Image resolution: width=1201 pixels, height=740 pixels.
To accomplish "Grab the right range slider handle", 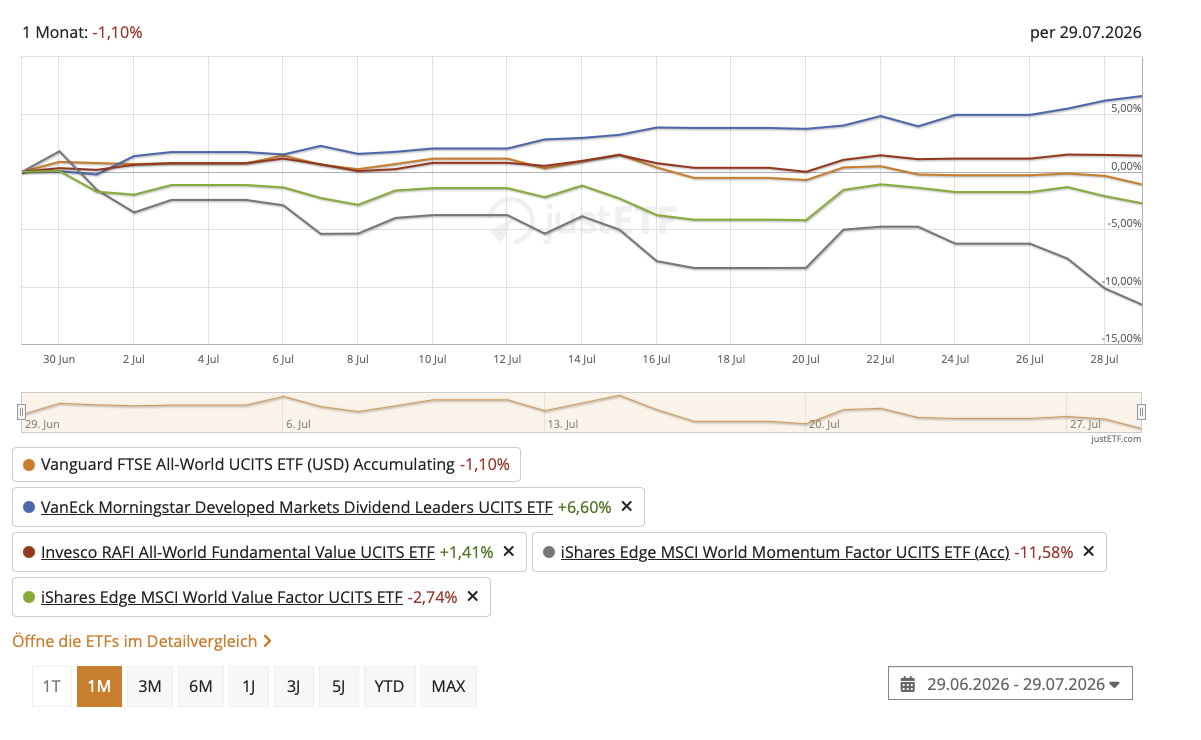I will (1141, 412).
